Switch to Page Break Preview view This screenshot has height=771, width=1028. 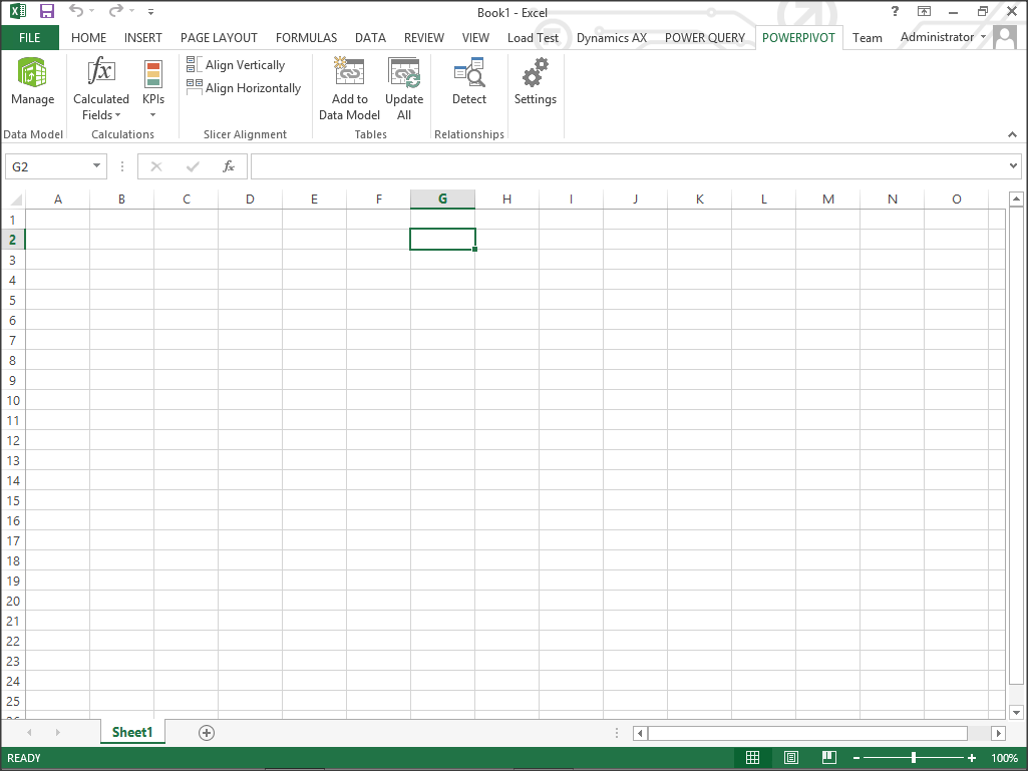828,758
